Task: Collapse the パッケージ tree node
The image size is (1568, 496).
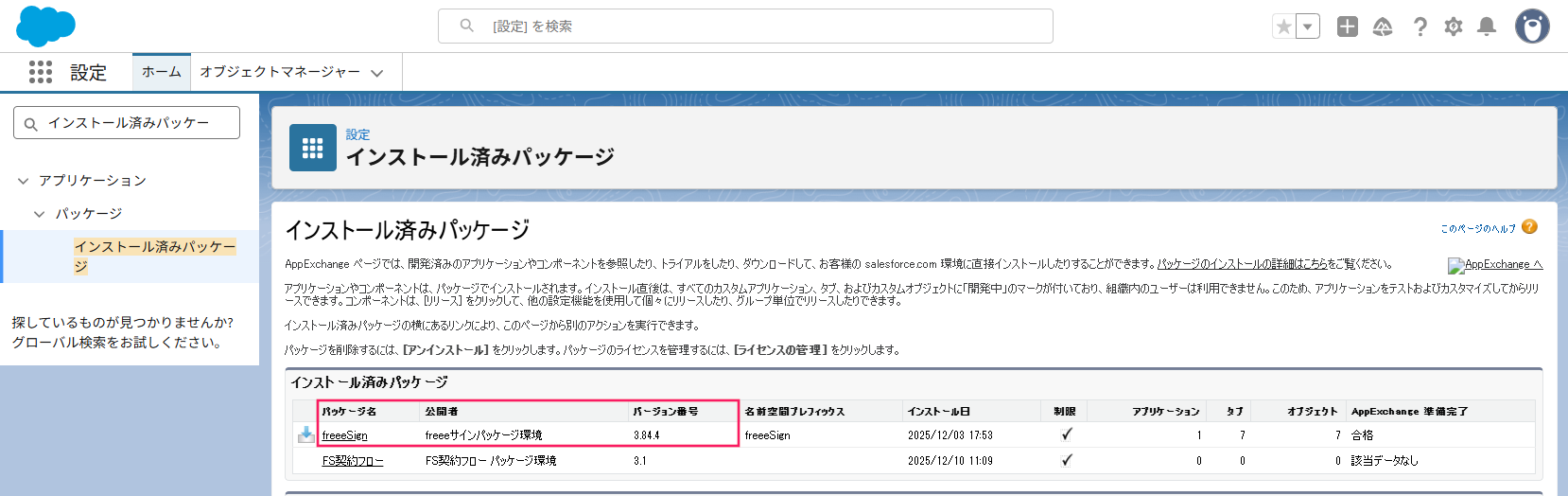Action: tap(40, 214)
